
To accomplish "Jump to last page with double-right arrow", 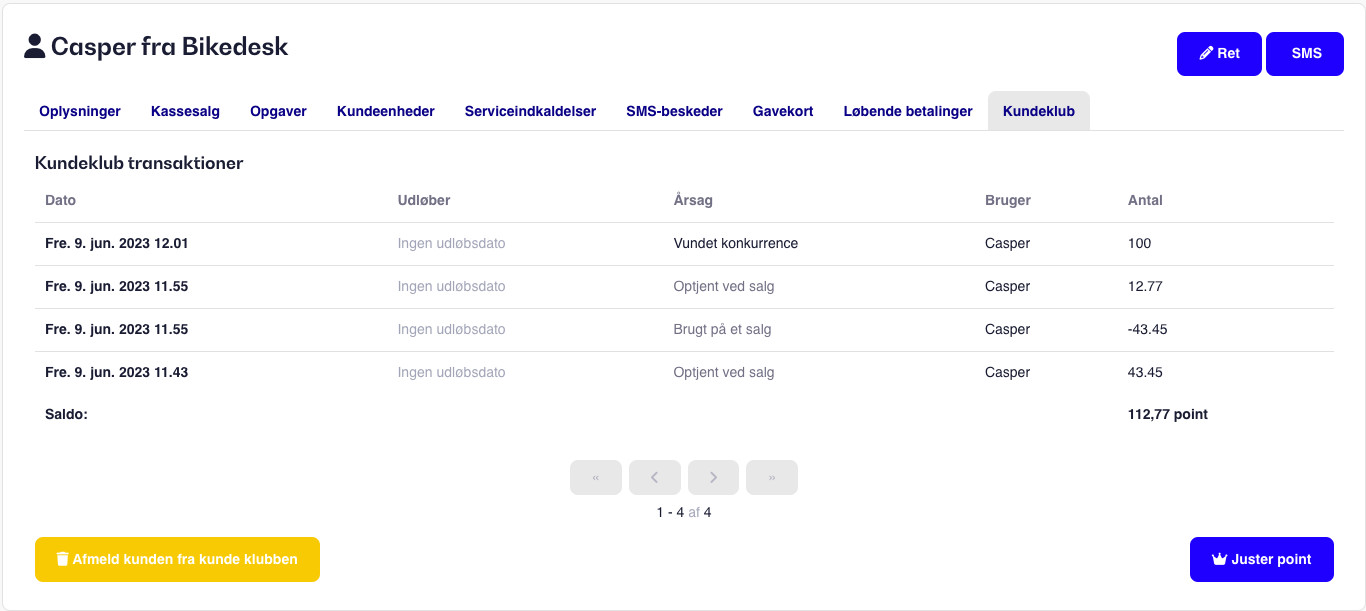I will tap(772, 478).
